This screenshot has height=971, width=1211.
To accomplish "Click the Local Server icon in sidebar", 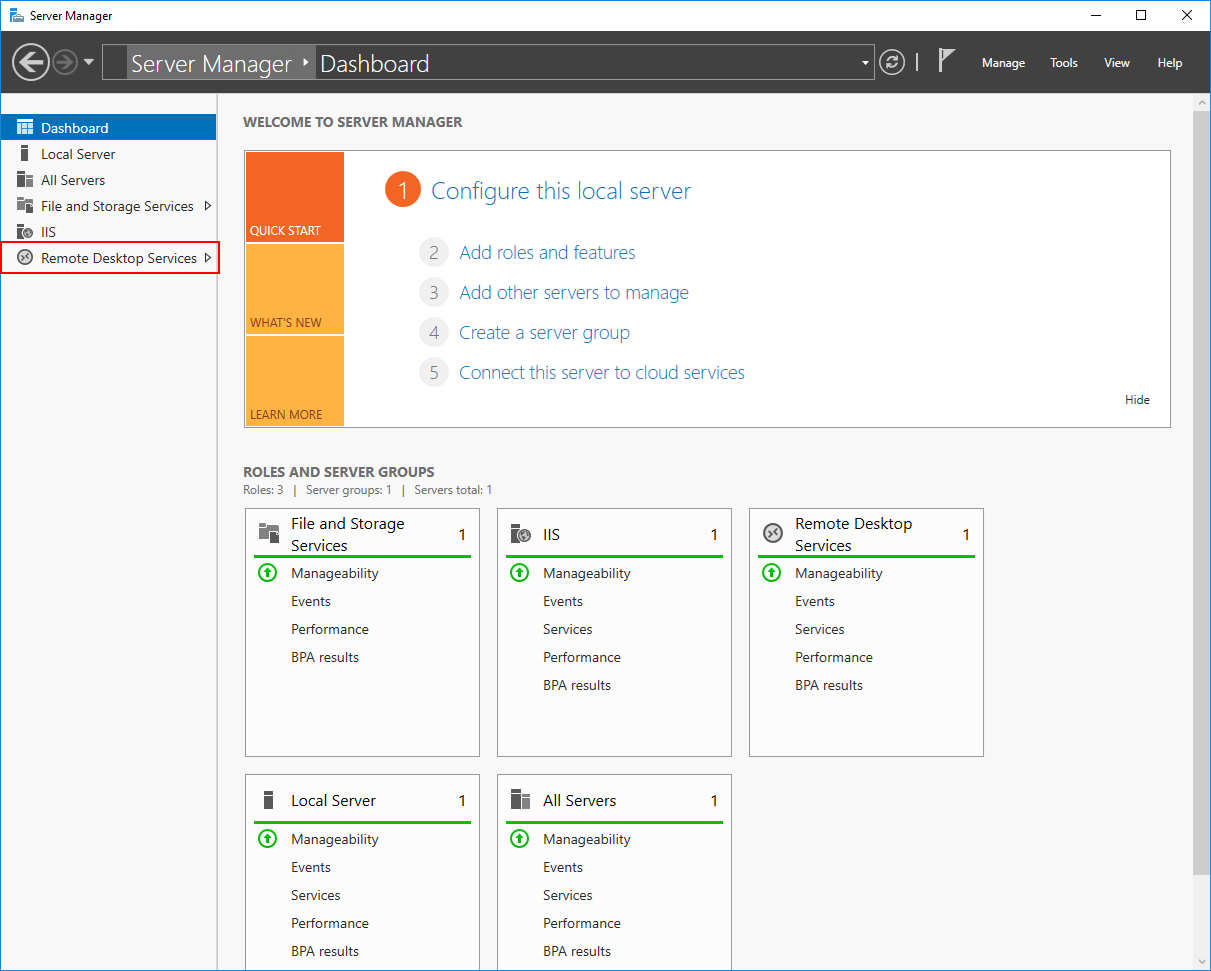I will point(25,154).
